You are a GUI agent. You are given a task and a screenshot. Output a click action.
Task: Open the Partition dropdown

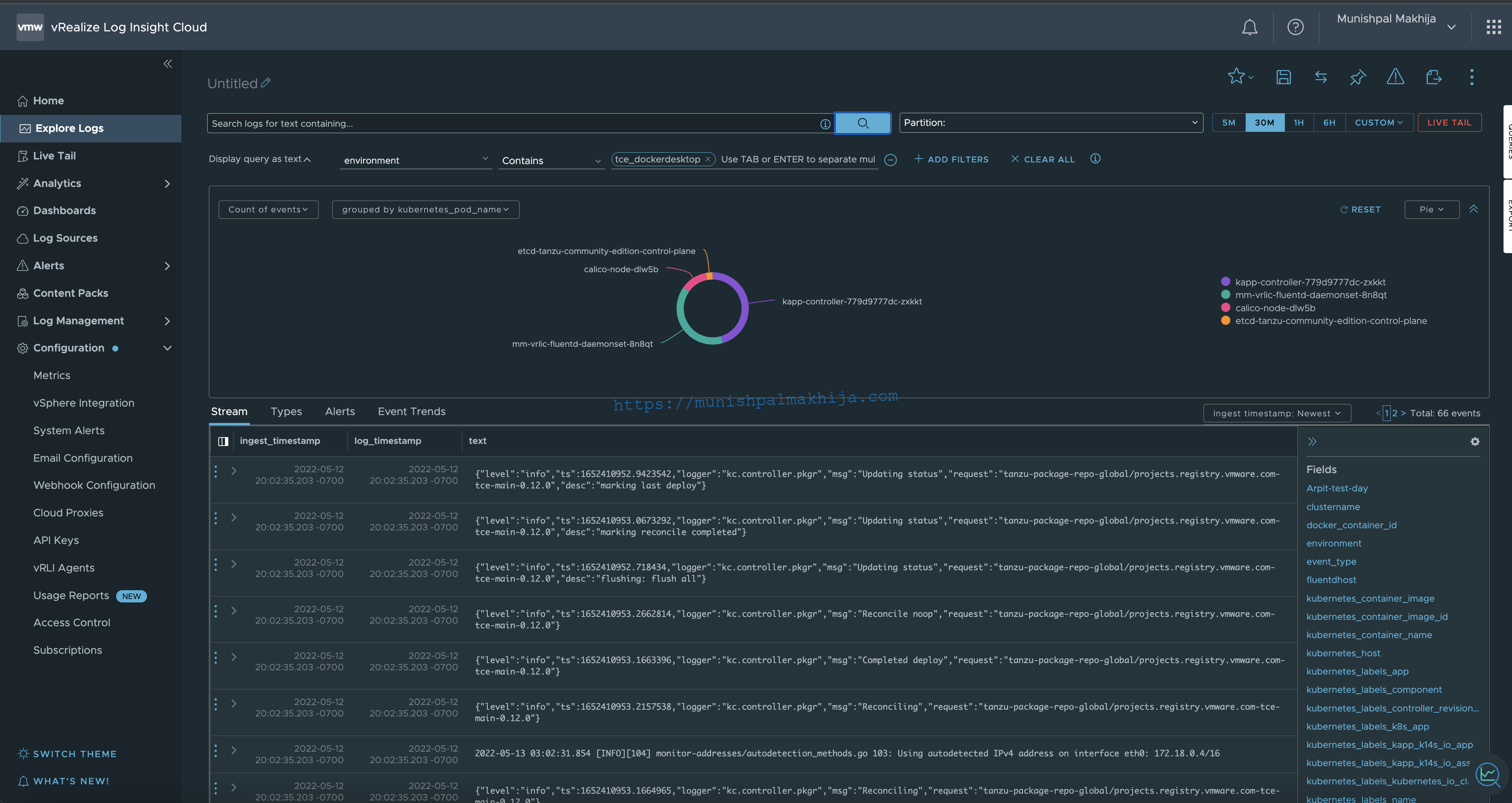(x=1051, y=122)
